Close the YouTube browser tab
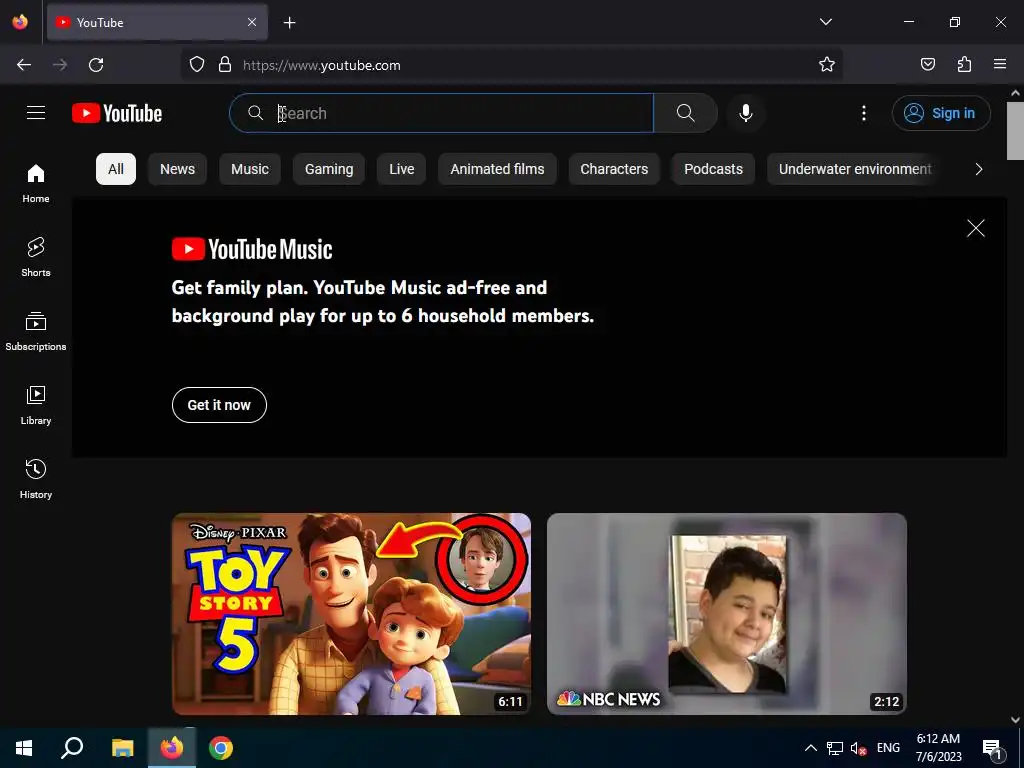This screenshot has width=1024, height=768. [252, 22]
